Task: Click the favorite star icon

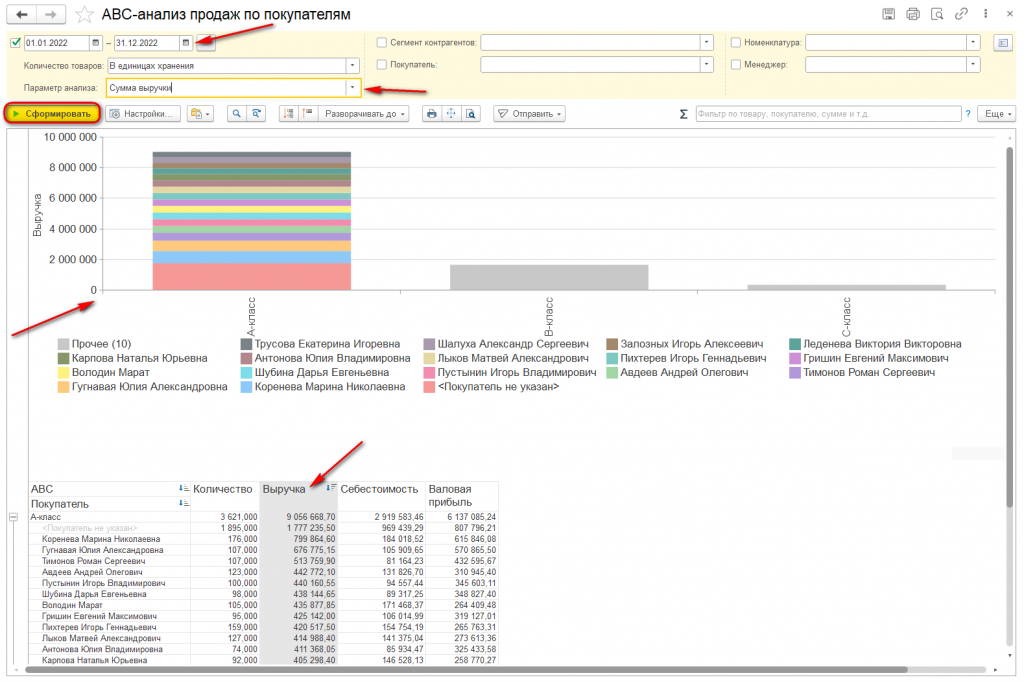Action: [x=84, y=14]
